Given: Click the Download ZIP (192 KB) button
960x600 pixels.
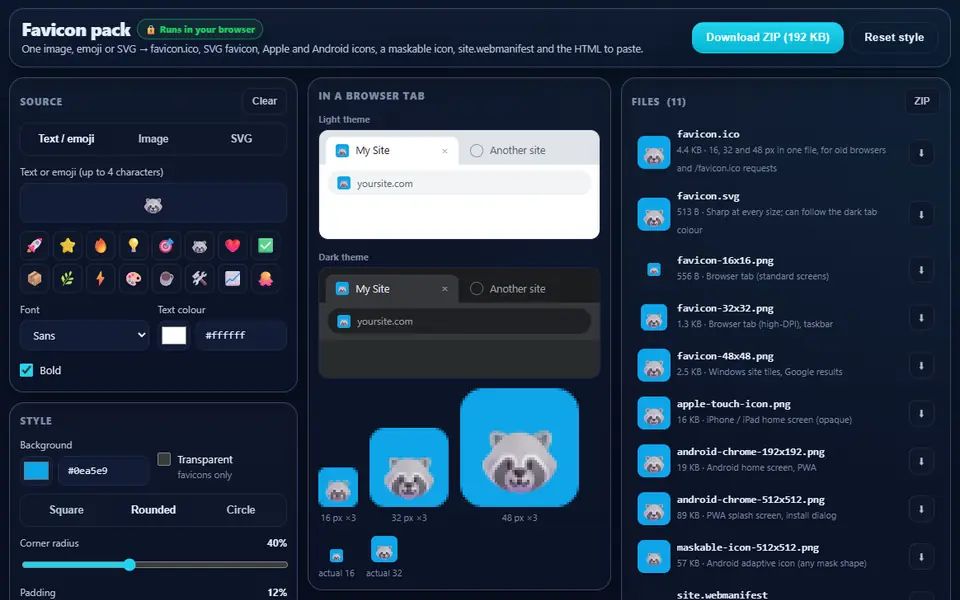Looking at the screenshot, I should tap(767, 37).
